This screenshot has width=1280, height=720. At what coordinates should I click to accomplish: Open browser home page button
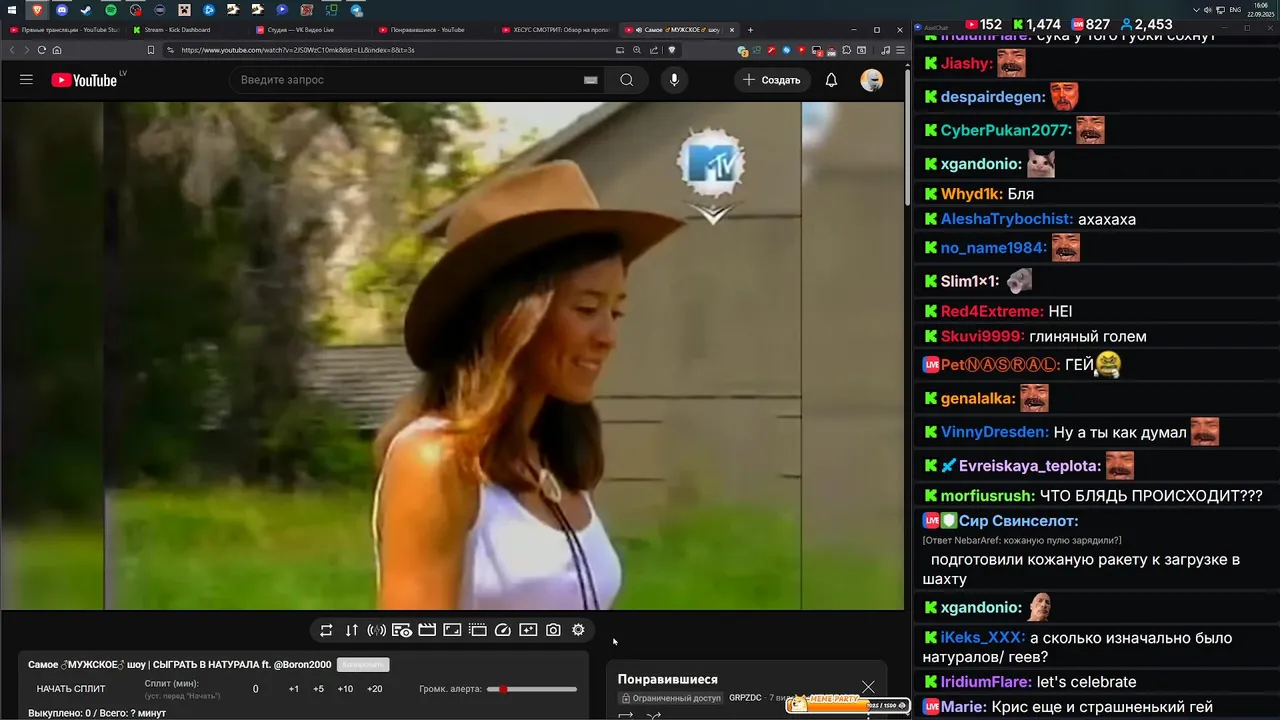(57, 50)
